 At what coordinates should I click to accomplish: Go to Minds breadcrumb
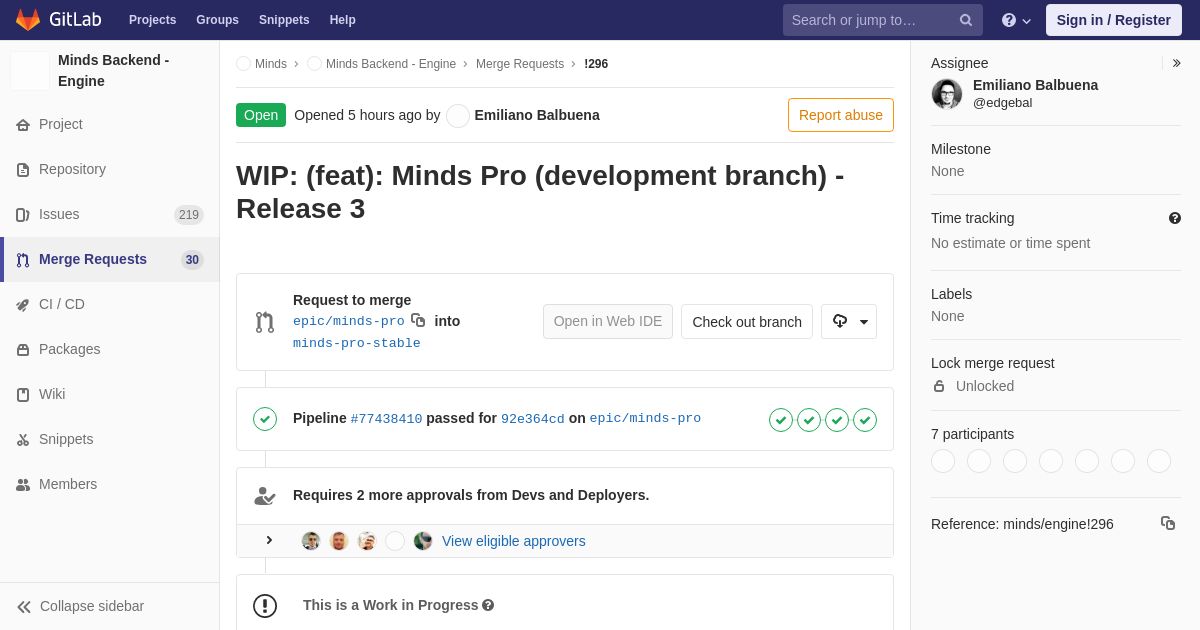coord(270,64)
